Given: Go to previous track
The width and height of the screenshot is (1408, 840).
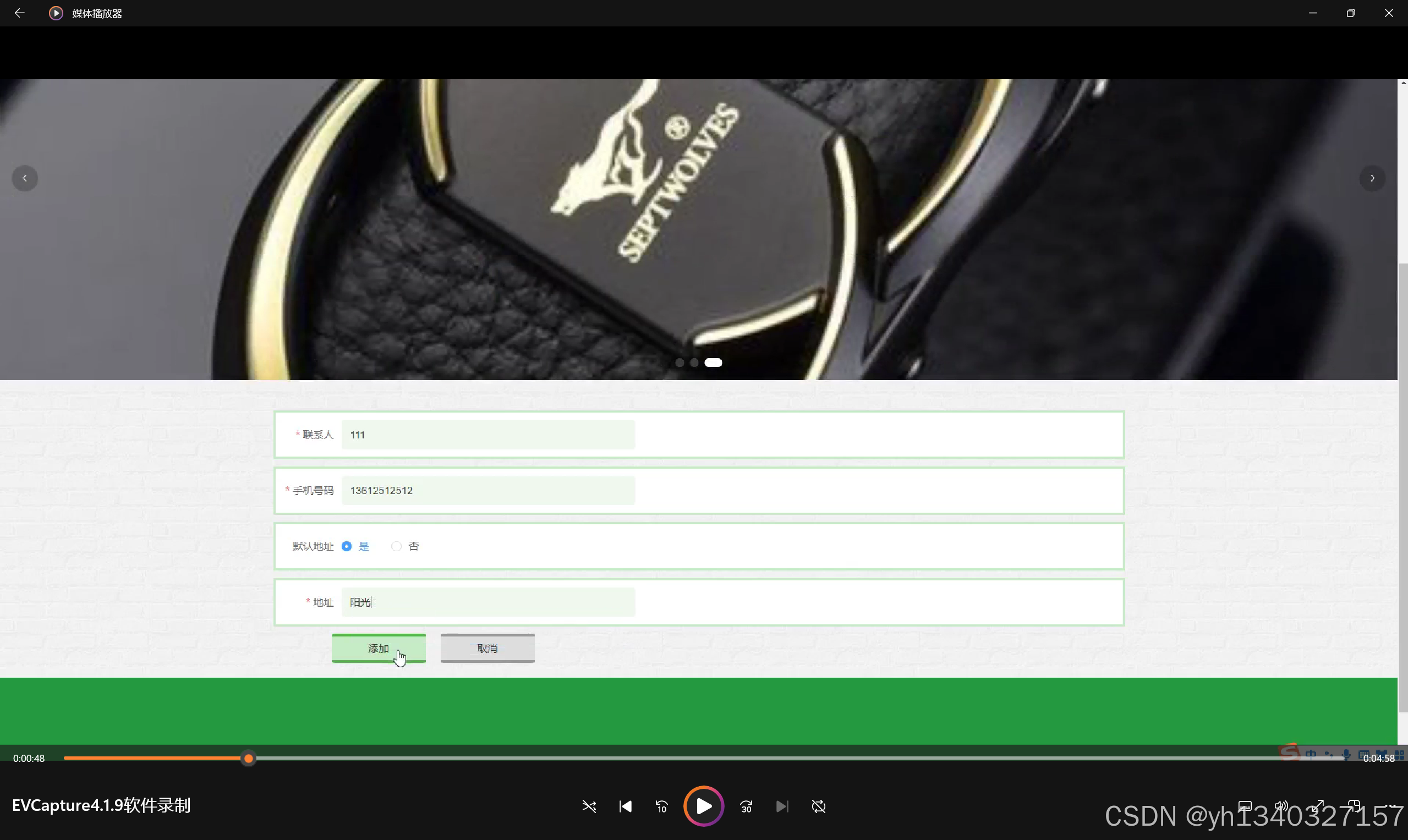Looking at the screenshot, I should click(x=625, y=806).
